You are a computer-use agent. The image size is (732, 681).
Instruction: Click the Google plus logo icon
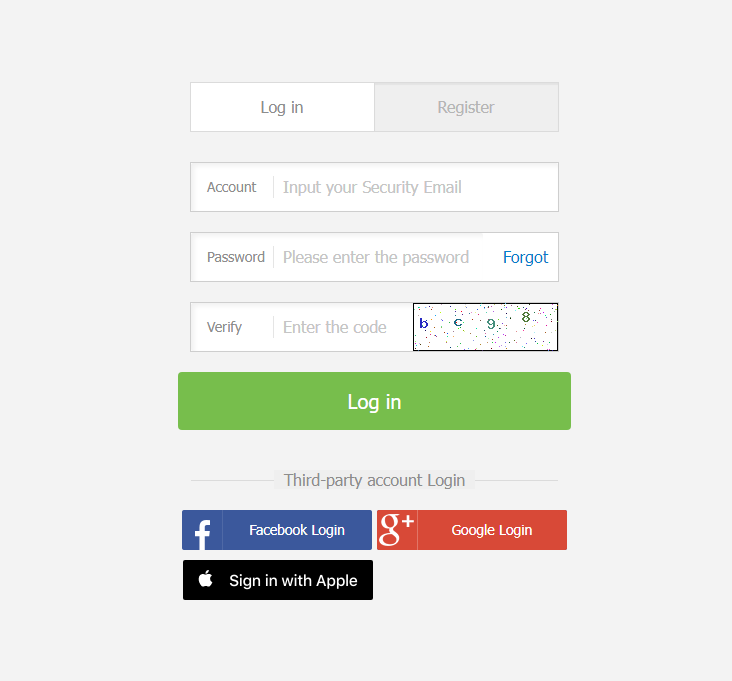397,530
